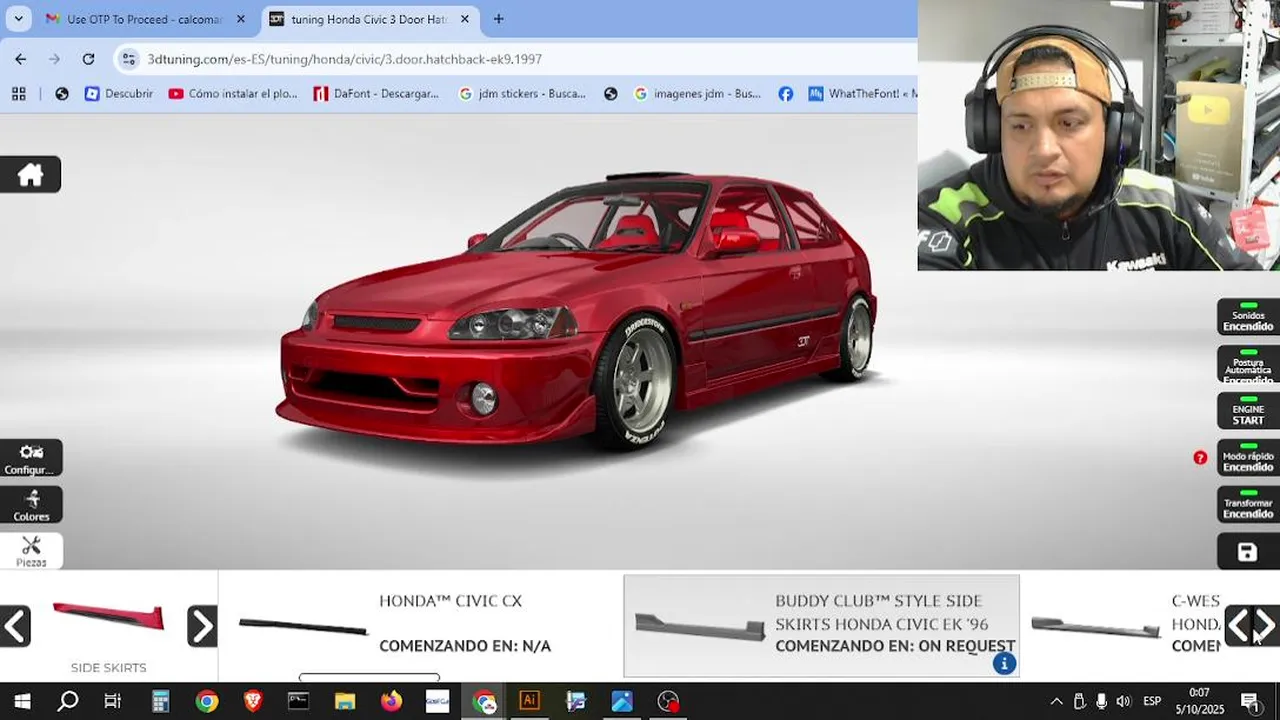Viewport: 1280px width, 720px height.
Task: Click the red question mark help icon
Action: tap(1200, 458)
